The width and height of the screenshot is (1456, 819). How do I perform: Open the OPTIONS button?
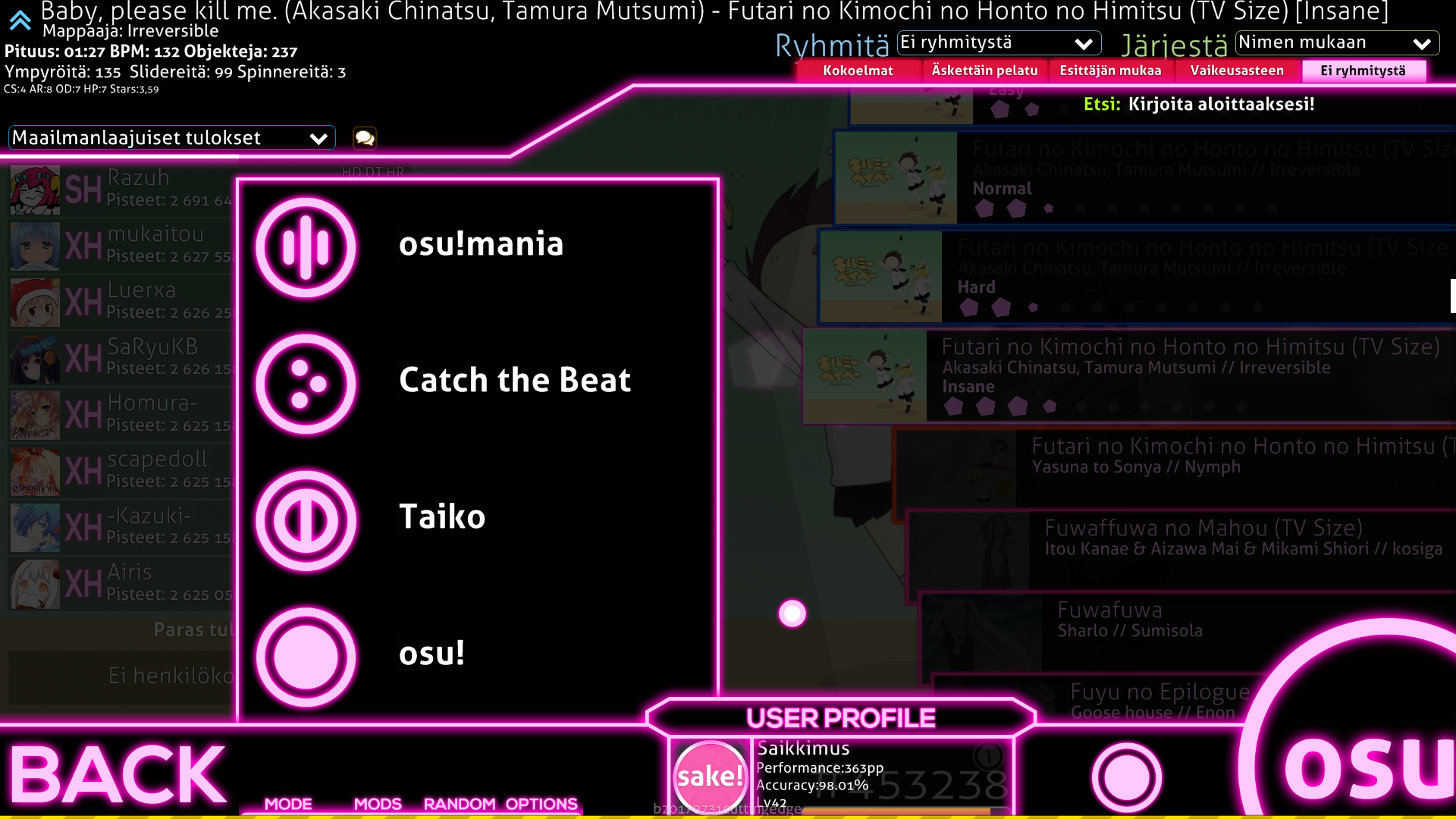pyautogui.click(x=541, y=804)
